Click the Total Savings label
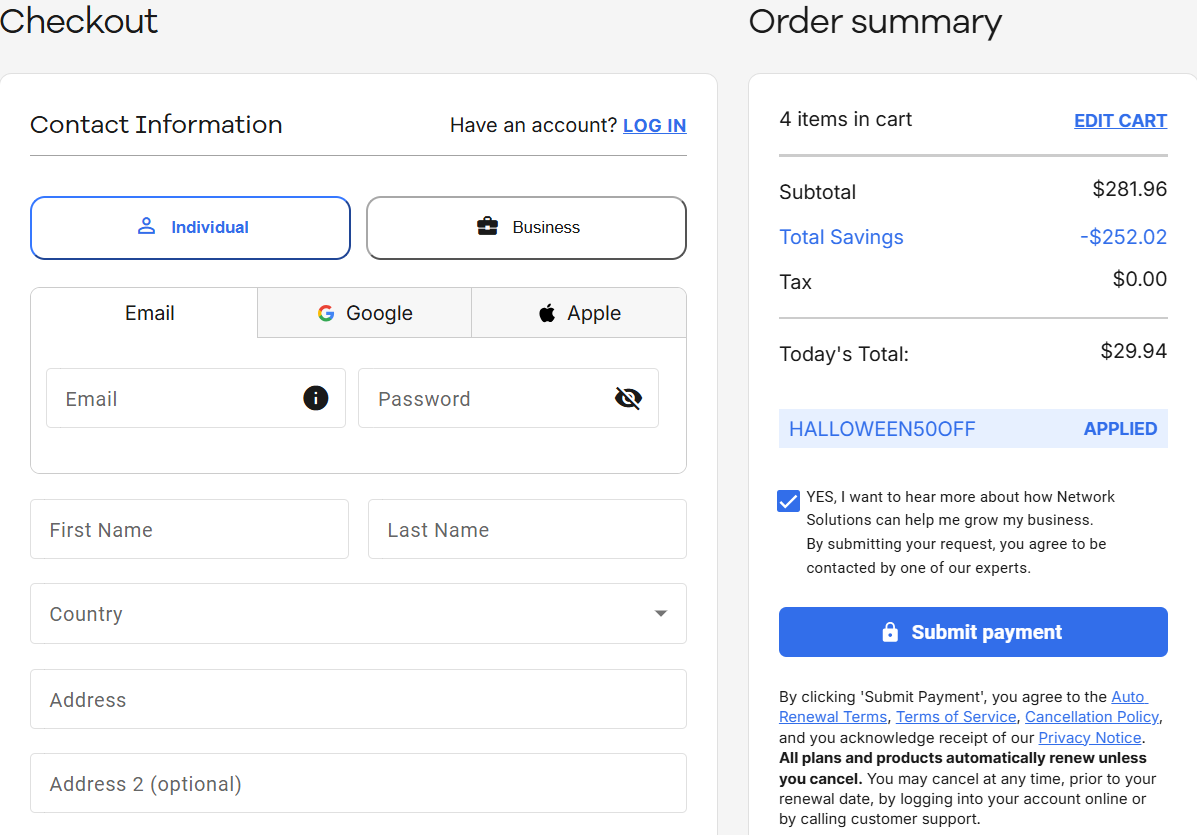This screenshot has height=835, width=1197. (840, 237)
